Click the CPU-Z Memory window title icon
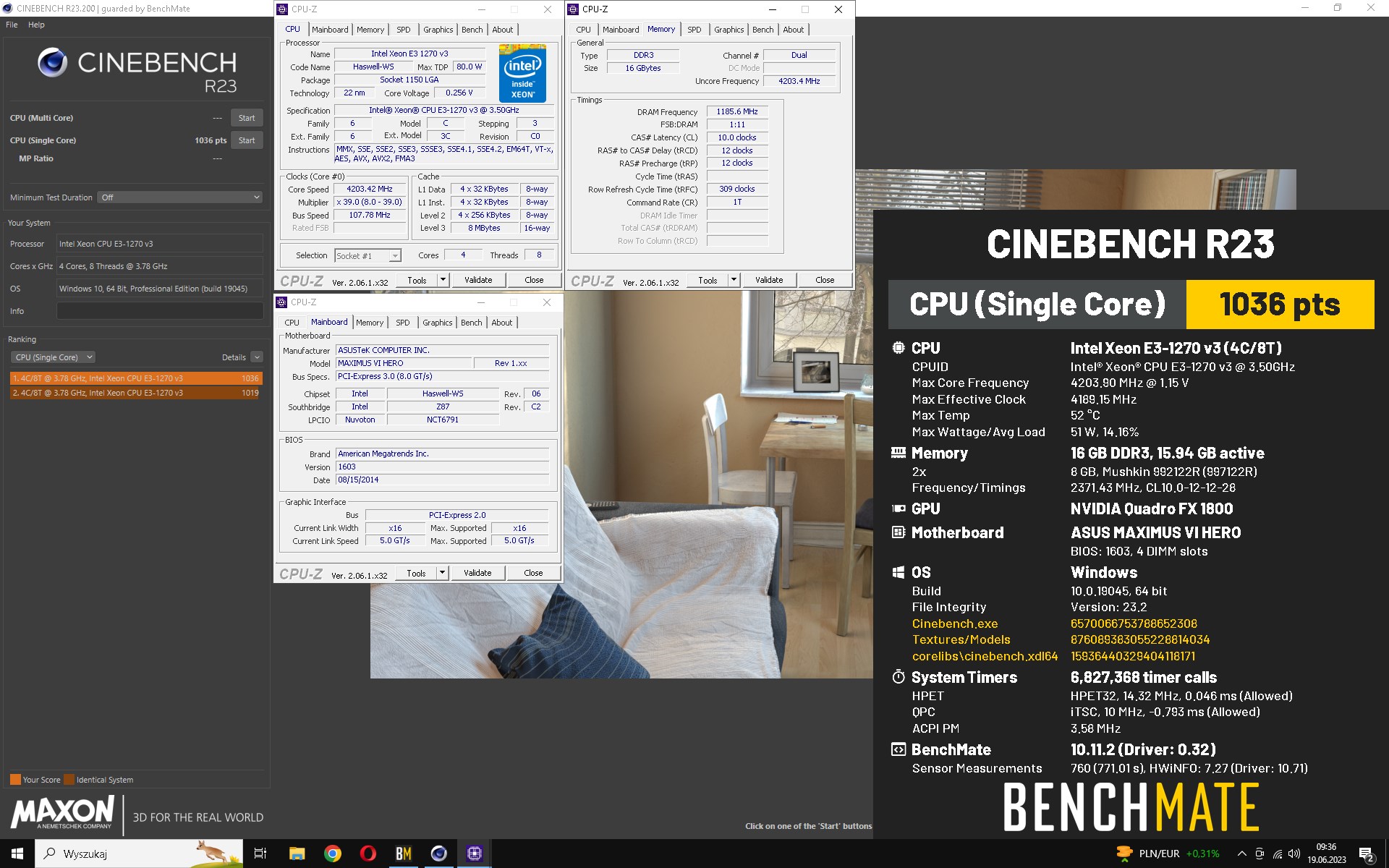The width and height of the screenshot is (1389, 868). 573,9
